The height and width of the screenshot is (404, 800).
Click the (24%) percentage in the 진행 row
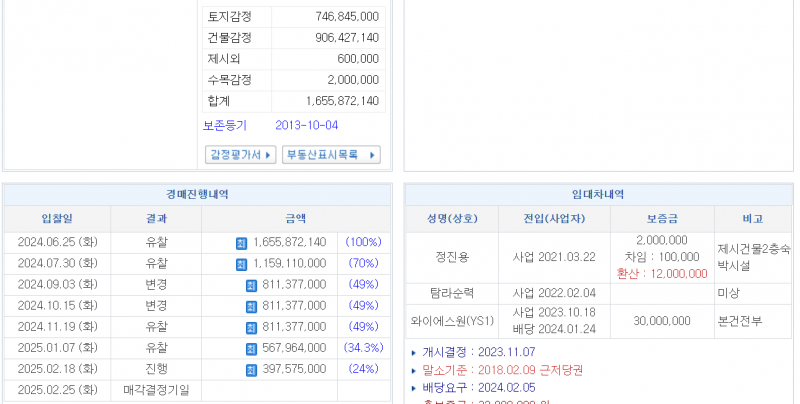click(x=363, y=369)
